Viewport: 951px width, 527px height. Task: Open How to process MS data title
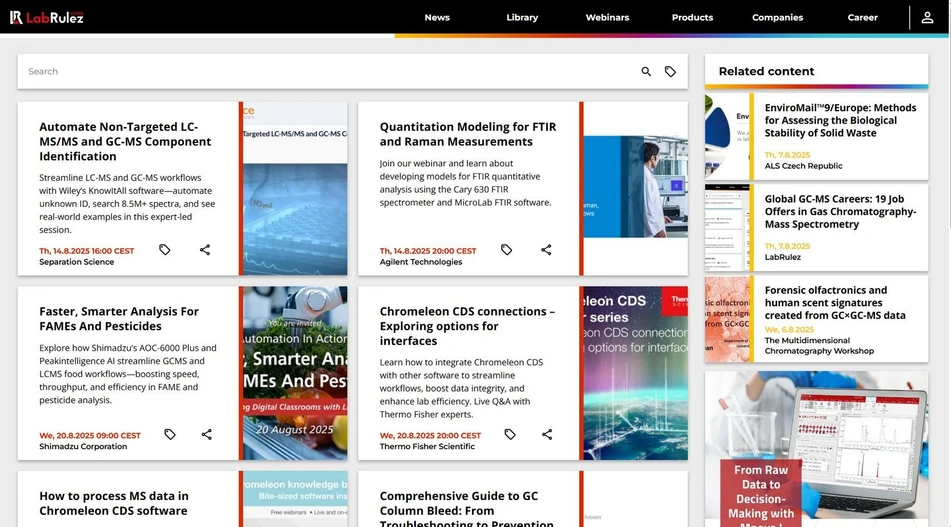point(114,503)
